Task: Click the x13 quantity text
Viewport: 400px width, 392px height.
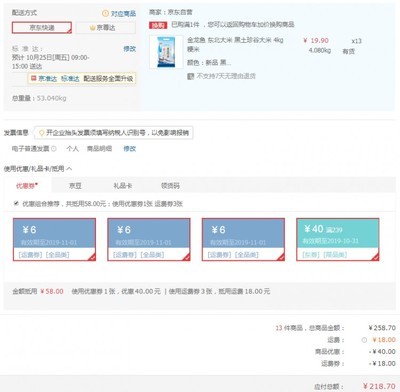Action: [356, 41]
